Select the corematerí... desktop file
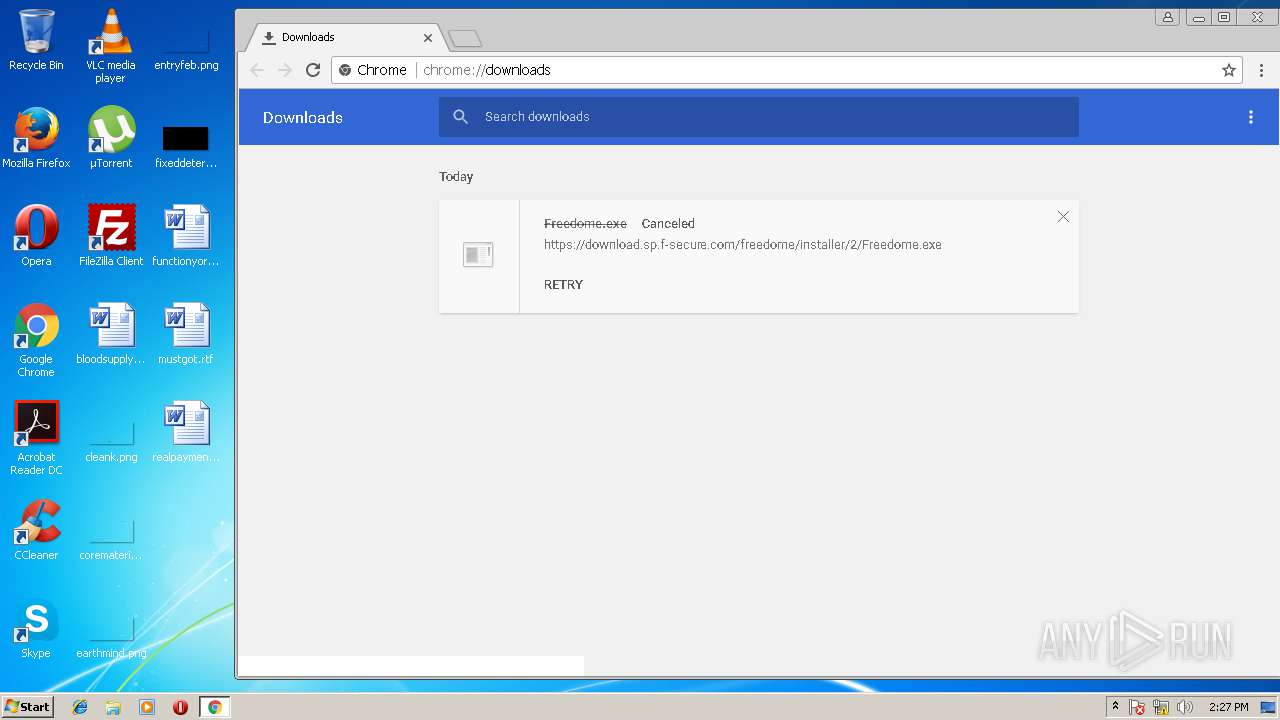1280x720 pixels. click(111, 541)
